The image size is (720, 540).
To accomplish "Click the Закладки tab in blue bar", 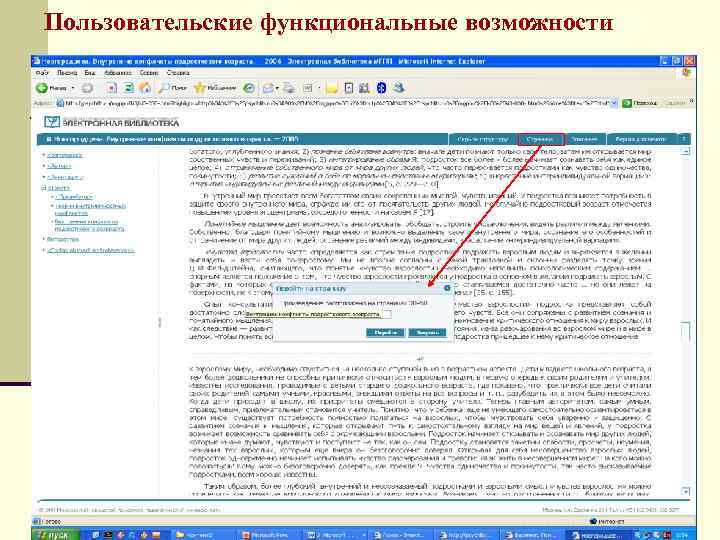I will pyautogui.click(x=585, y=139).
